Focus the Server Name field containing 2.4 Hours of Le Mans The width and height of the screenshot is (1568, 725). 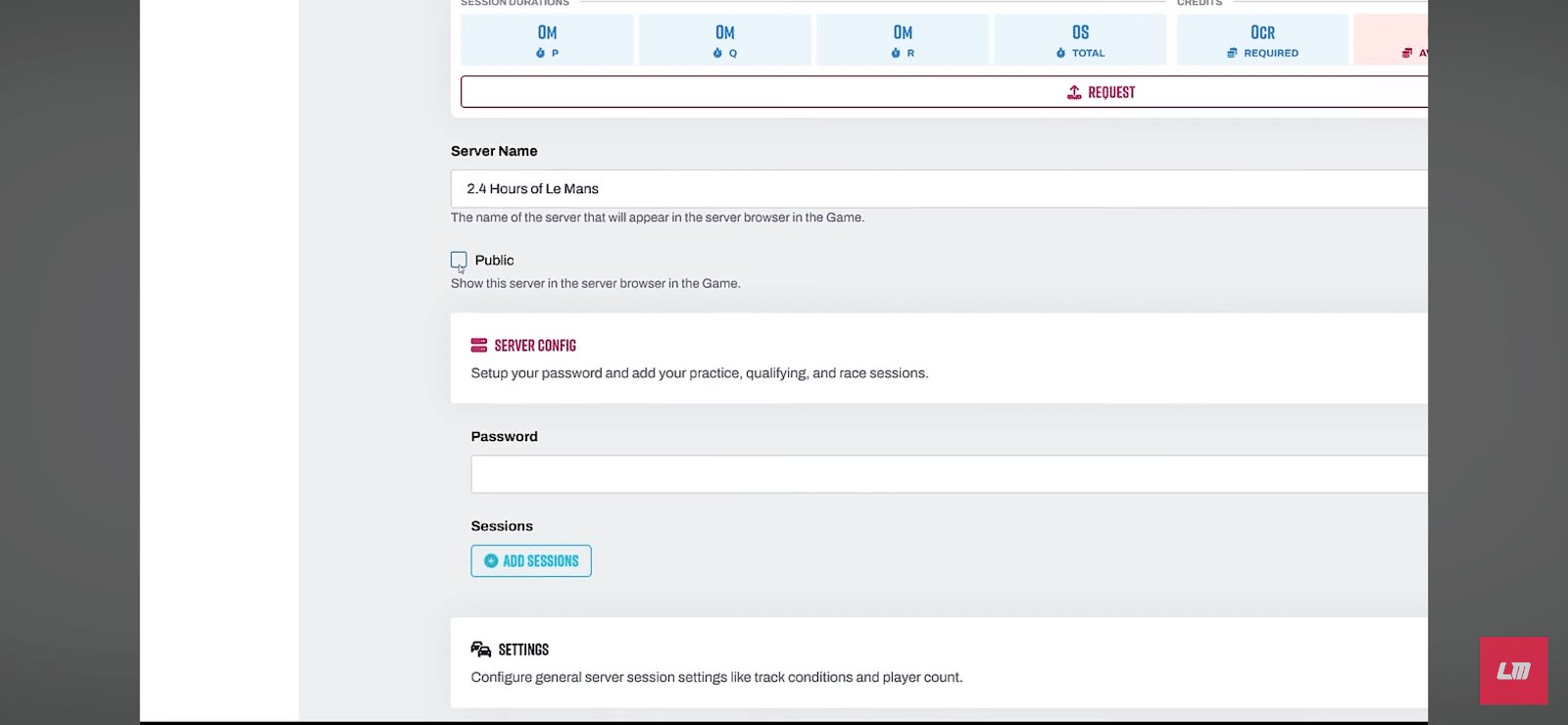(939, 188)
